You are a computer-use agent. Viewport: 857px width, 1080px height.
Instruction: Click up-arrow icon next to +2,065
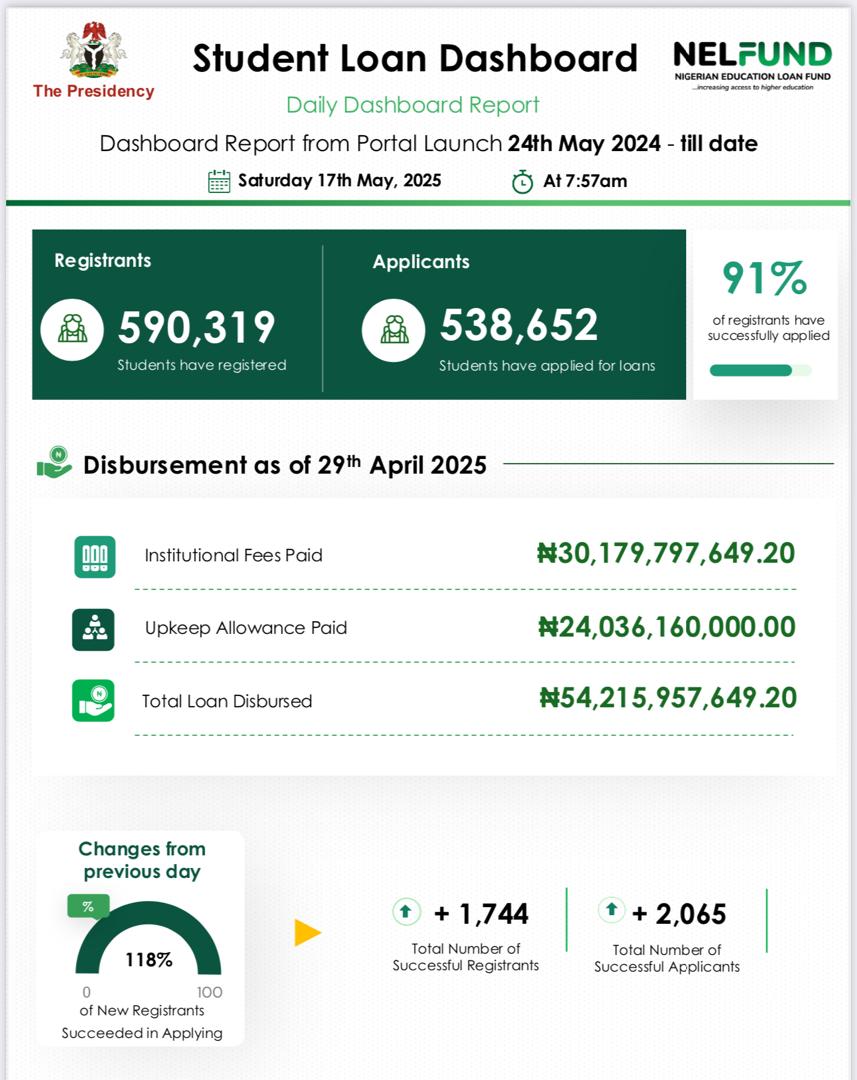[611, 911]
